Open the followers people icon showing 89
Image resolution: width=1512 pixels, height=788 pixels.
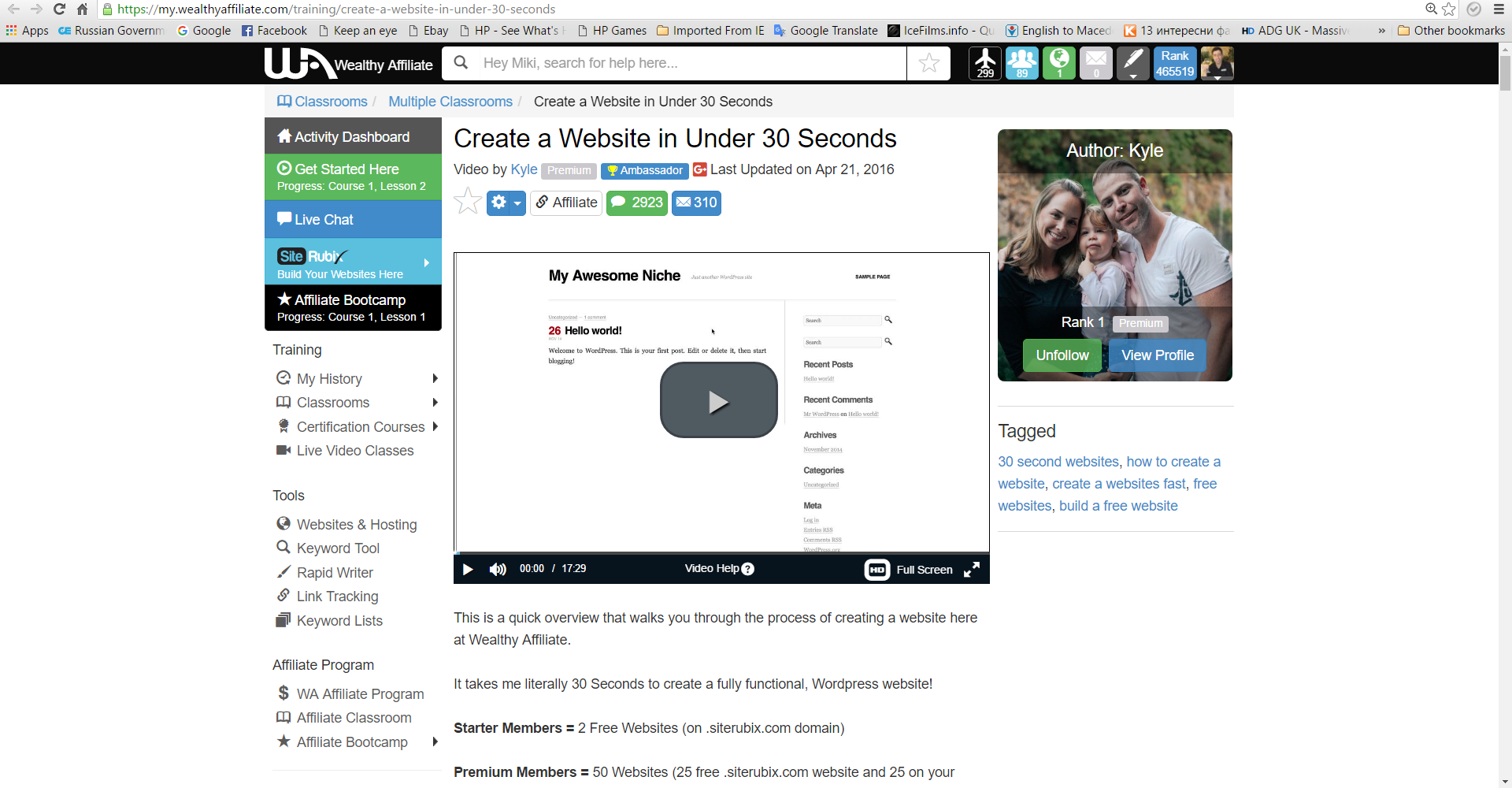coord(1022,63)
